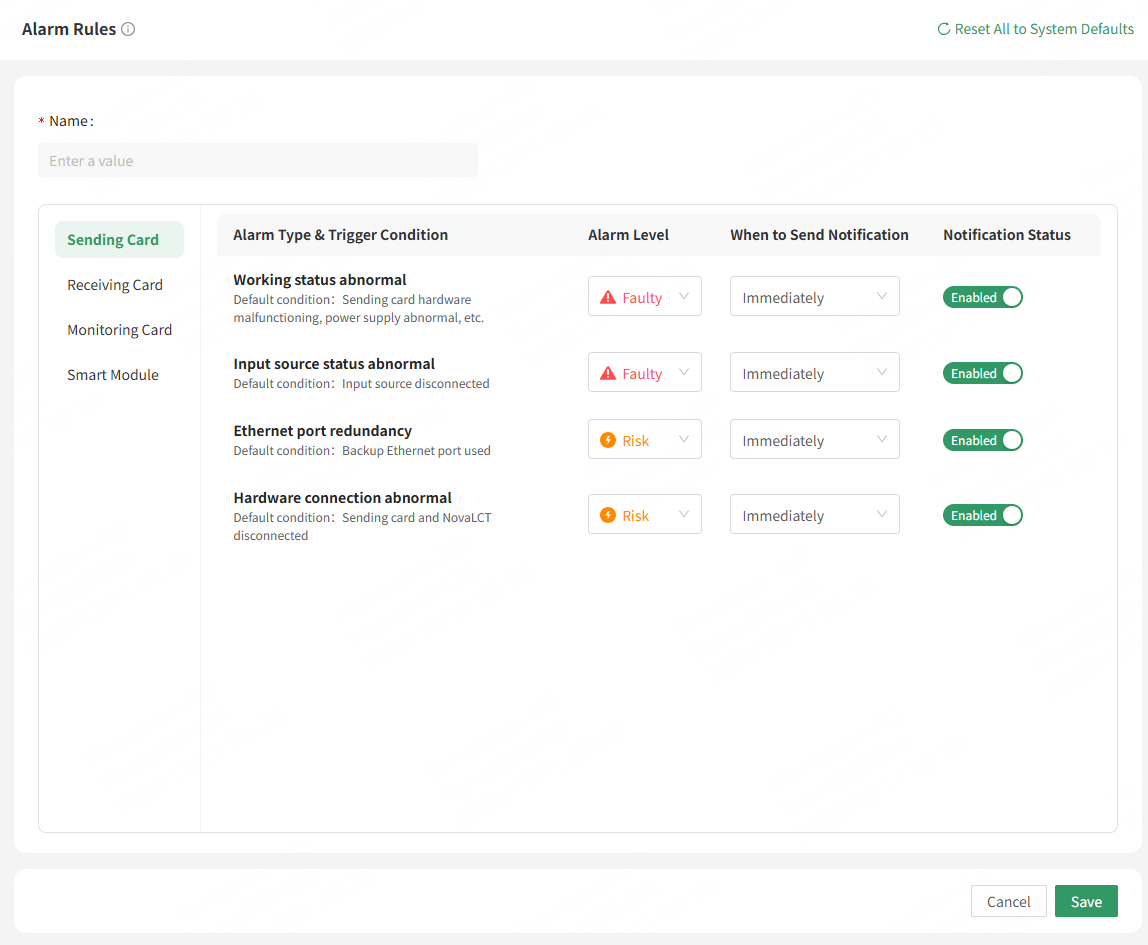The width and height of the screenshot is (1148, 945).
Task: Expand the Alarm Level chevron for Input source status
Action: click(x=684, y=373)
